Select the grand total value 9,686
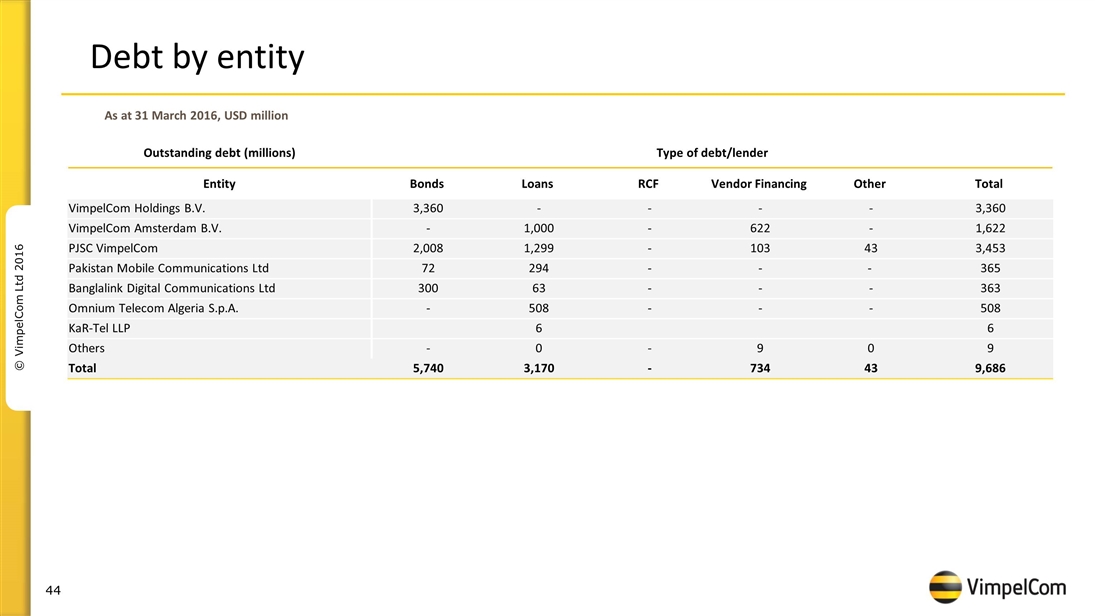This screenshot has height=616, width=1095. (989, 368)
